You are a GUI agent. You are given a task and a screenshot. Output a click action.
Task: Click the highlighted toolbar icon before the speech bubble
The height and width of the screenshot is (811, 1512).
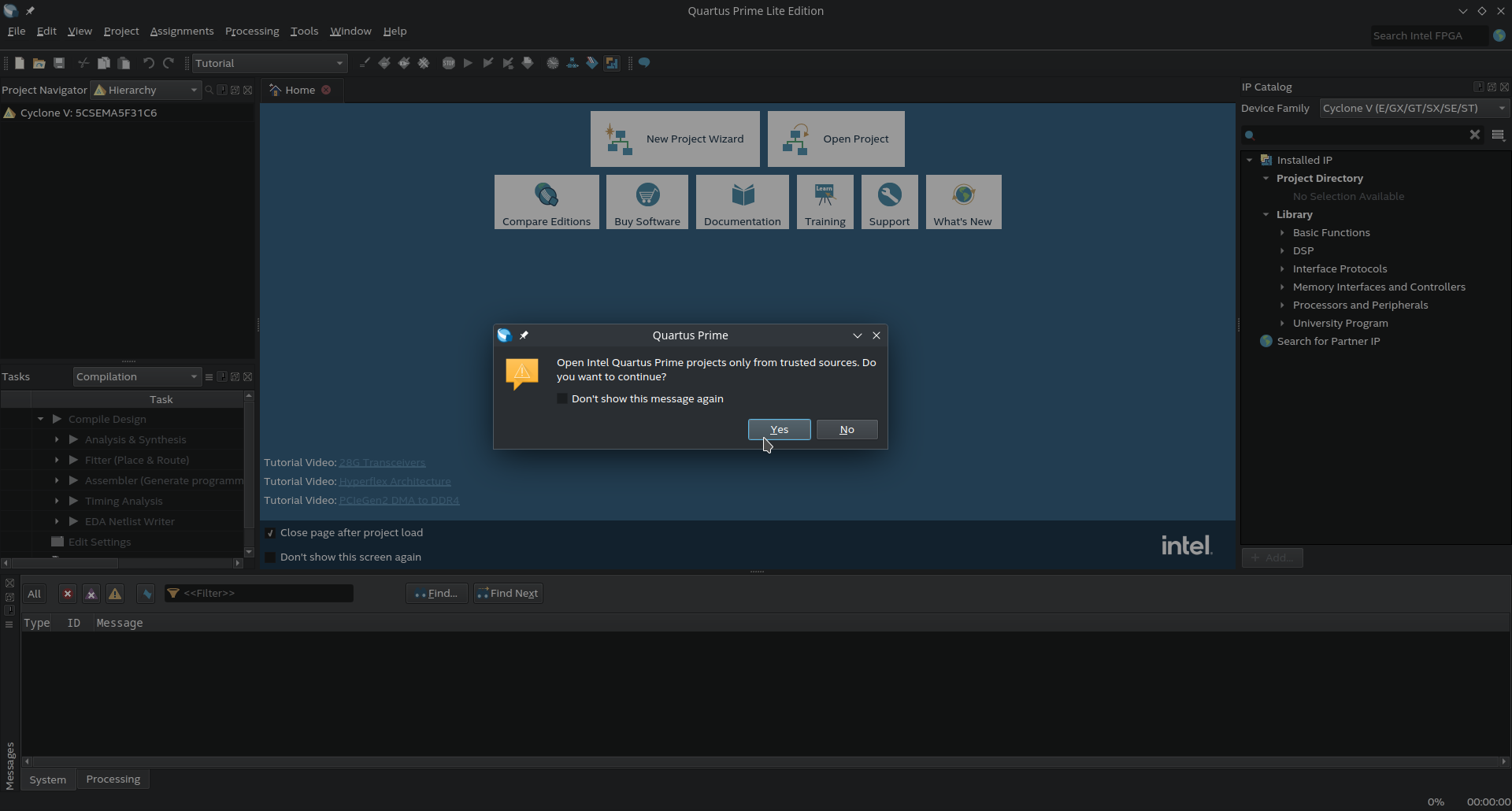[612, 63]
